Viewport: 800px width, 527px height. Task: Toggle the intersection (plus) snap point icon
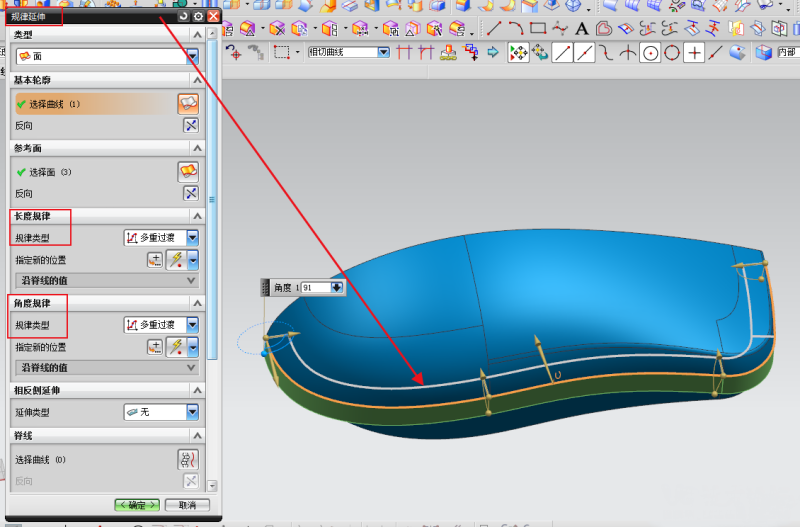tap(694, 53)
